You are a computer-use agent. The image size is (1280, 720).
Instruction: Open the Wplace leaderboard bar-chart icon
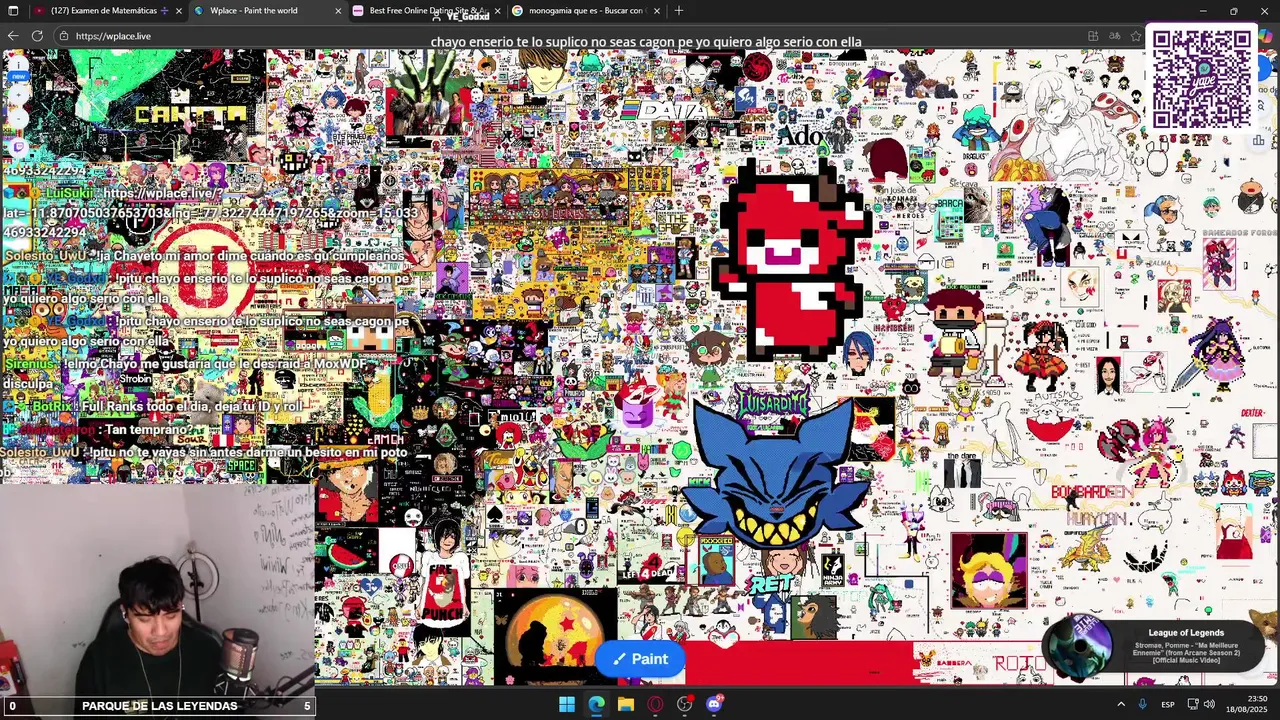[x=1258, y=140]
